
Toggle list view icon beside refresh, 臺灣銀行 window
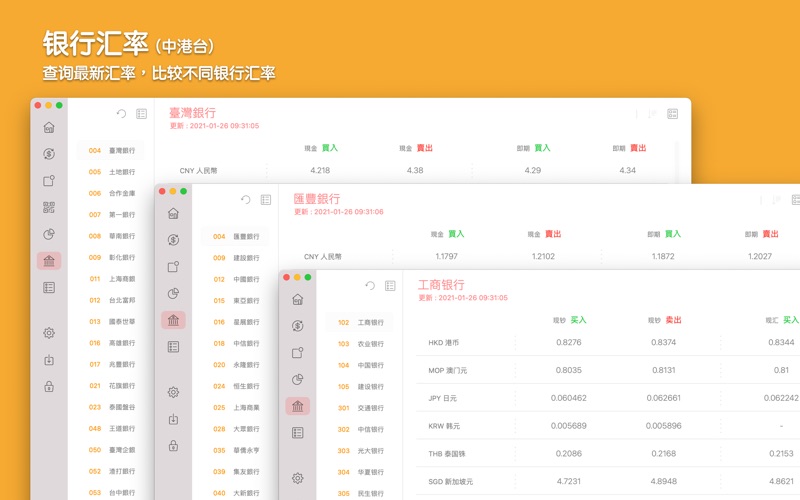point(141,114)
